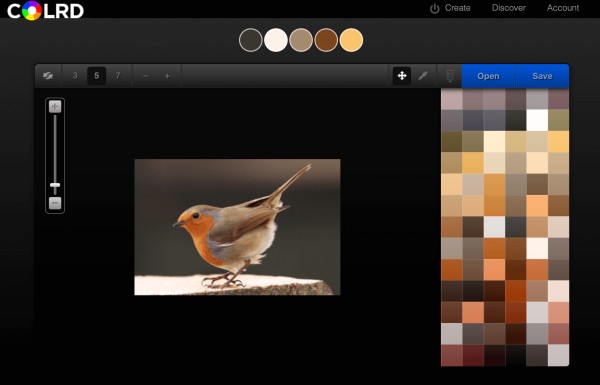Screen dimensions: 600x385
Task: Increase color count with toolbar plus
Action: coord(167,76)
